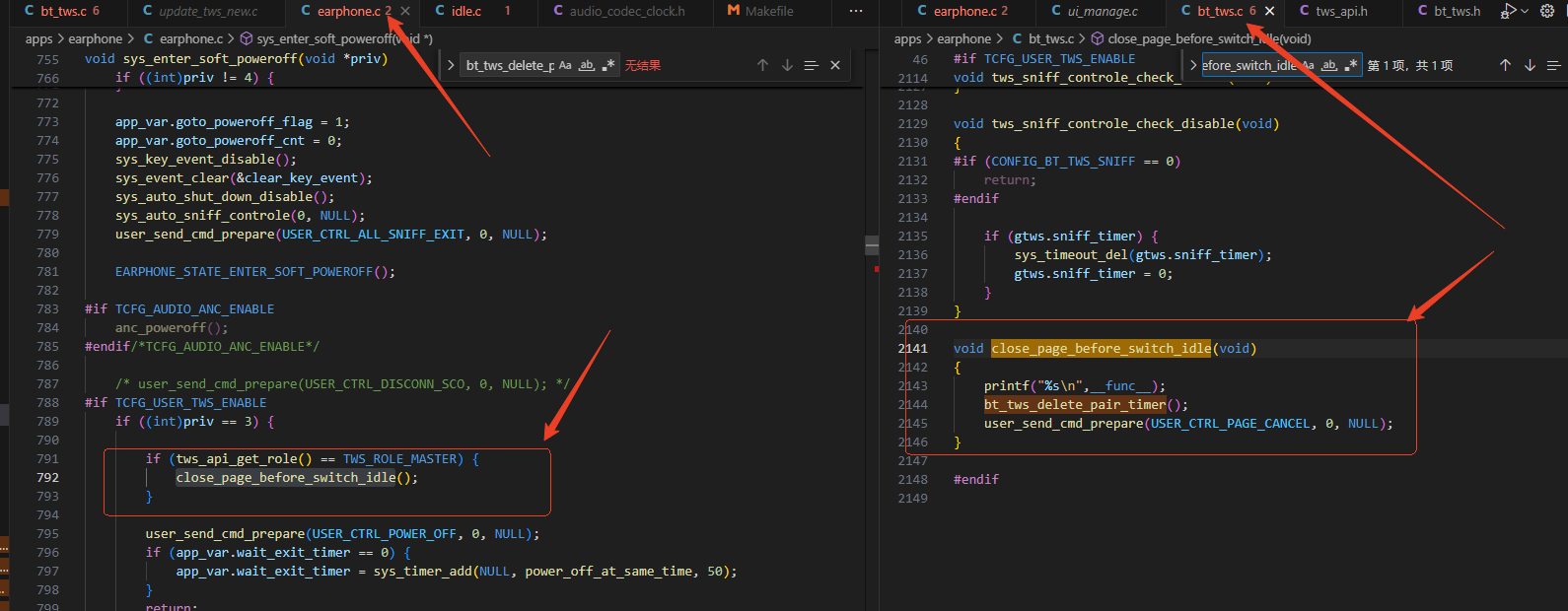1568x611 pixels.
Task: Click line number 792 in left editor
Action: (x=47, y=477)
